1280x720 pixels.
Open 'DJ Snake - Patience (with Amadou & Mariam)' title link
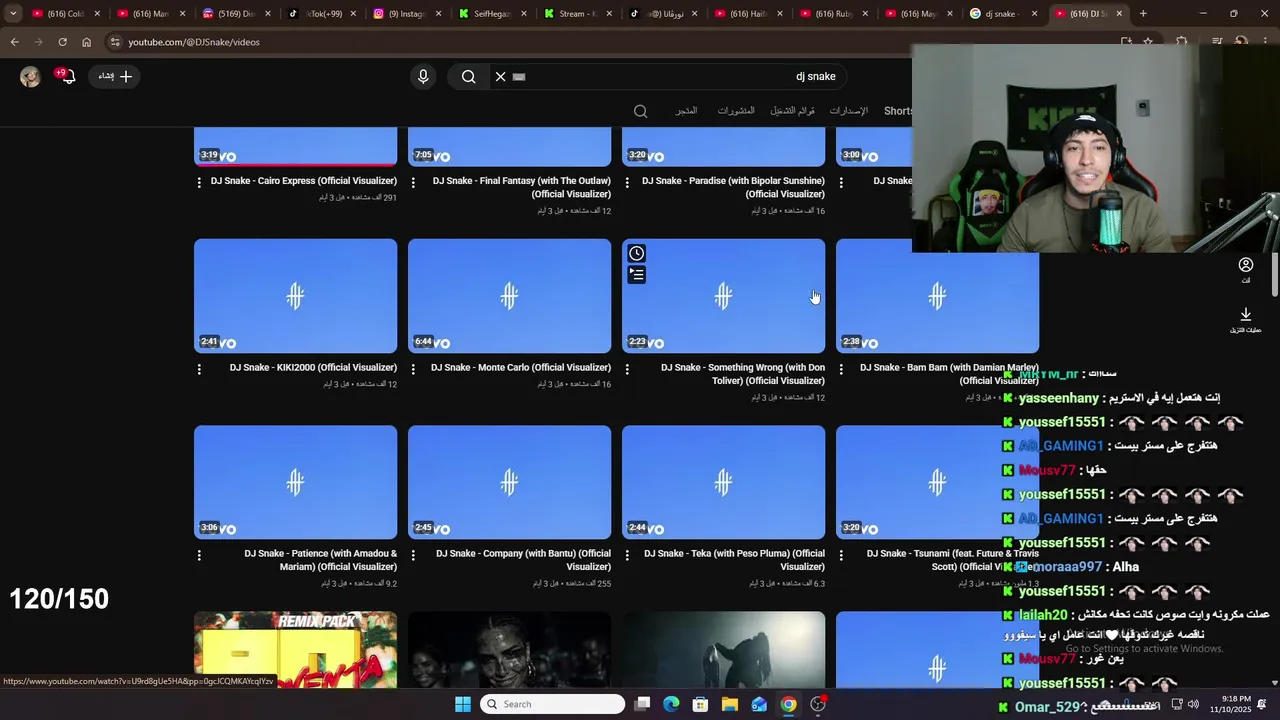[x=320, y=560]
